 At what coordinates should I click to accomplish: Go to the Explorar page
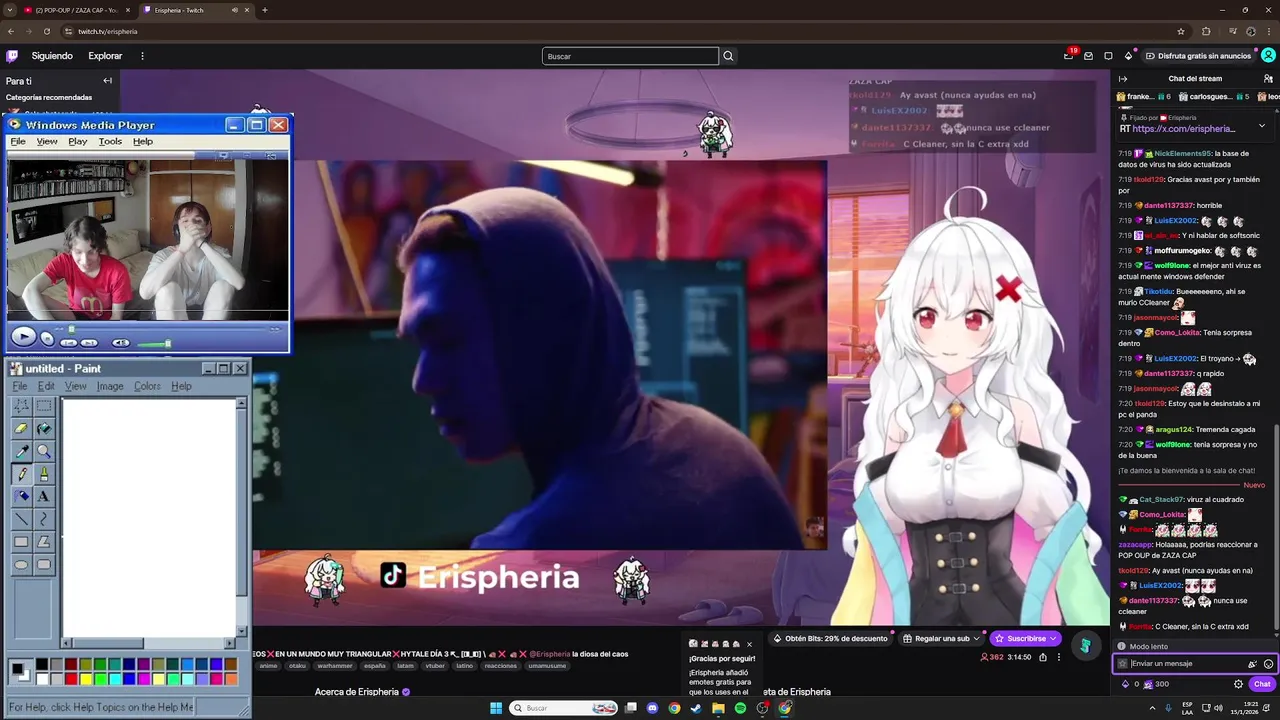pos(105,56)
